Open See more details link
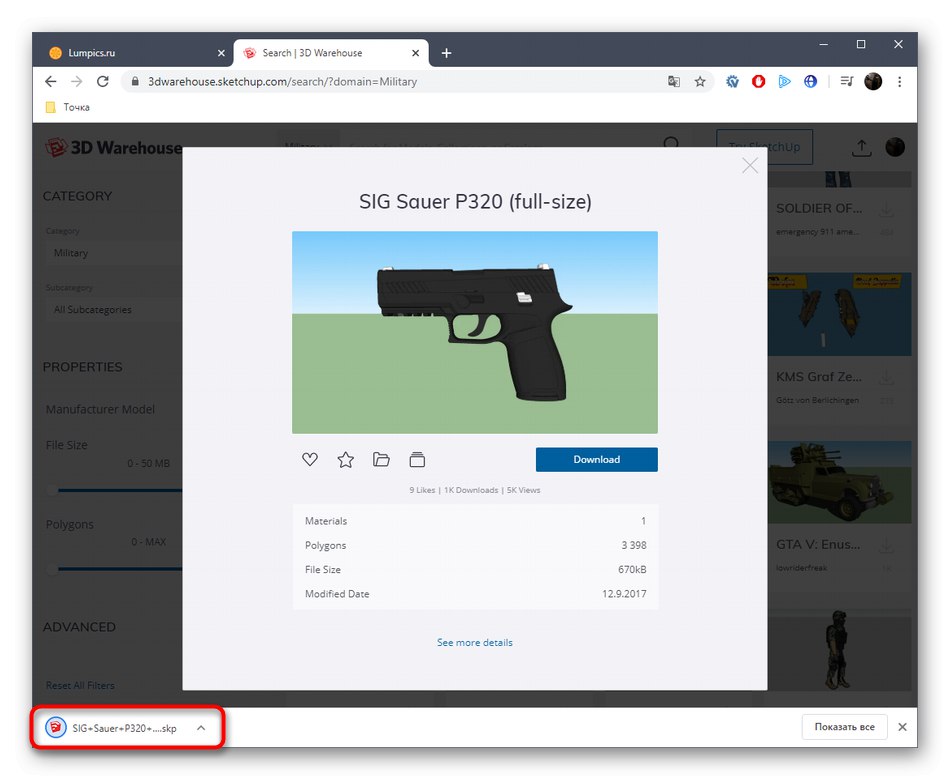 pyautogui.click(x=475, y=642)
